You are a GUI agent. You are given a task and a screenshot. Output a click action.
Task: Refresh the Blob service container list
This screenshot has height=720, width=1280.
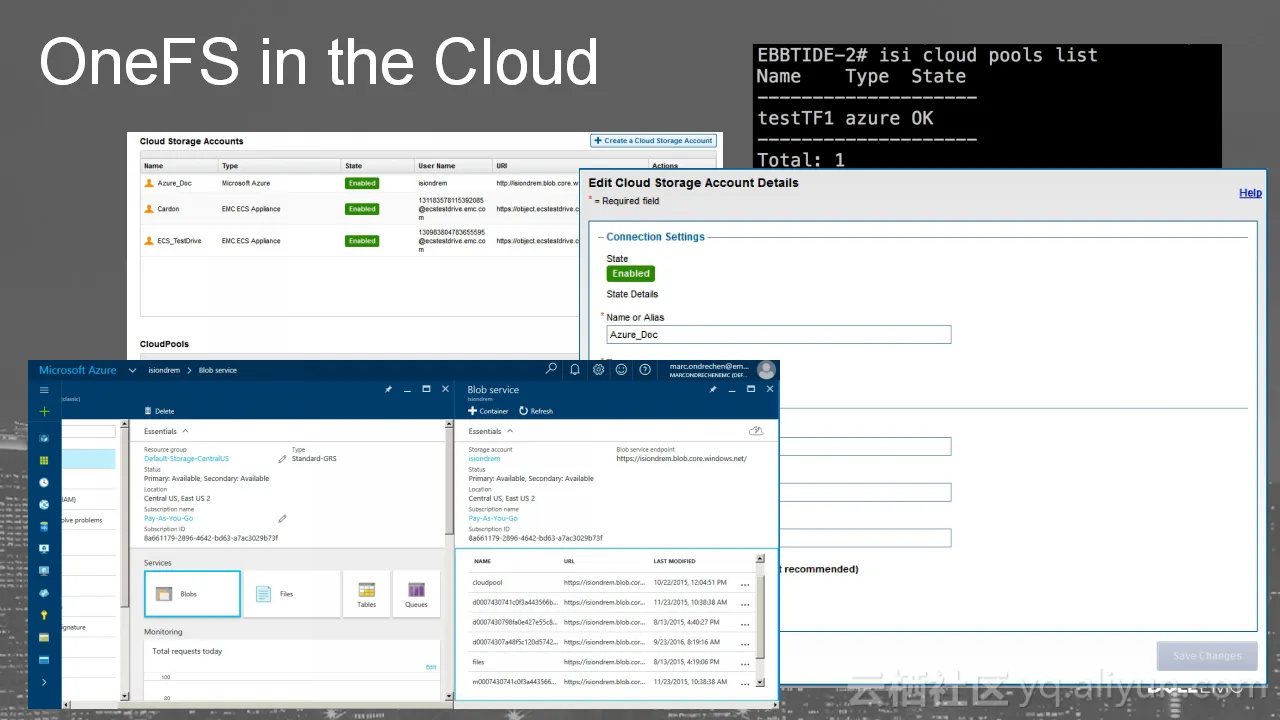tap(536, 411)
